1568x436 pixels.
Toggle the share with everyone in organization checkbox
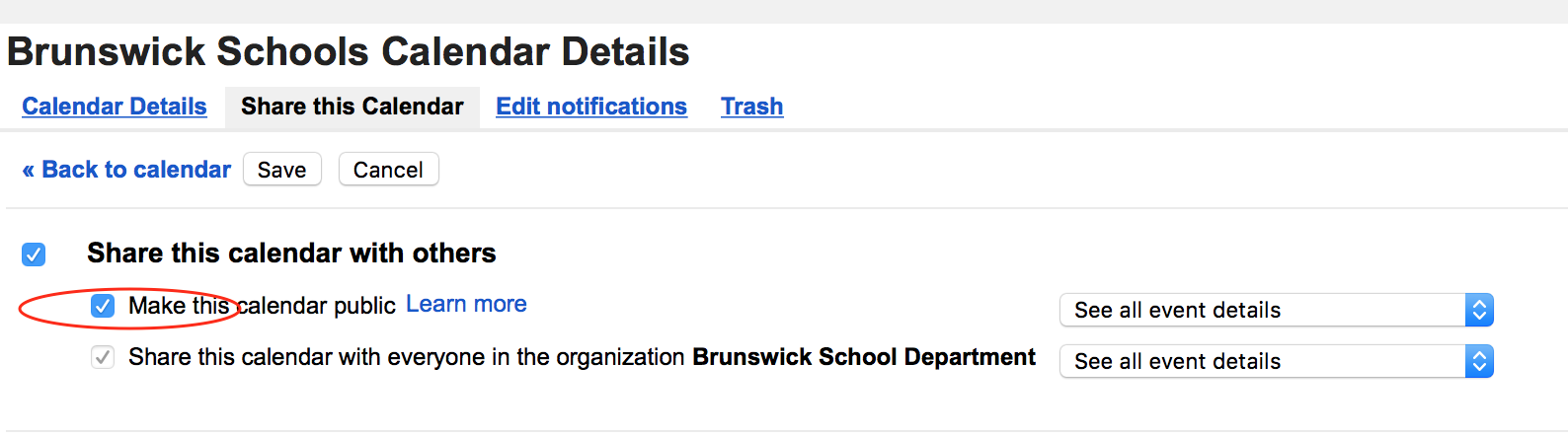103,357
